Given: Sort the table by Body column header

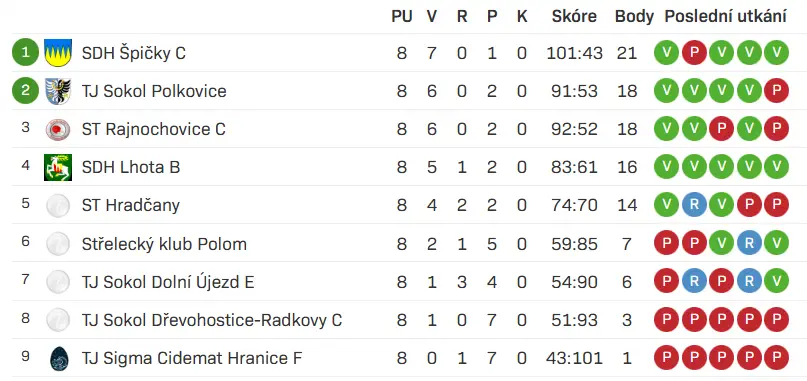Looking at the screenshot, I should click(634, 16).
